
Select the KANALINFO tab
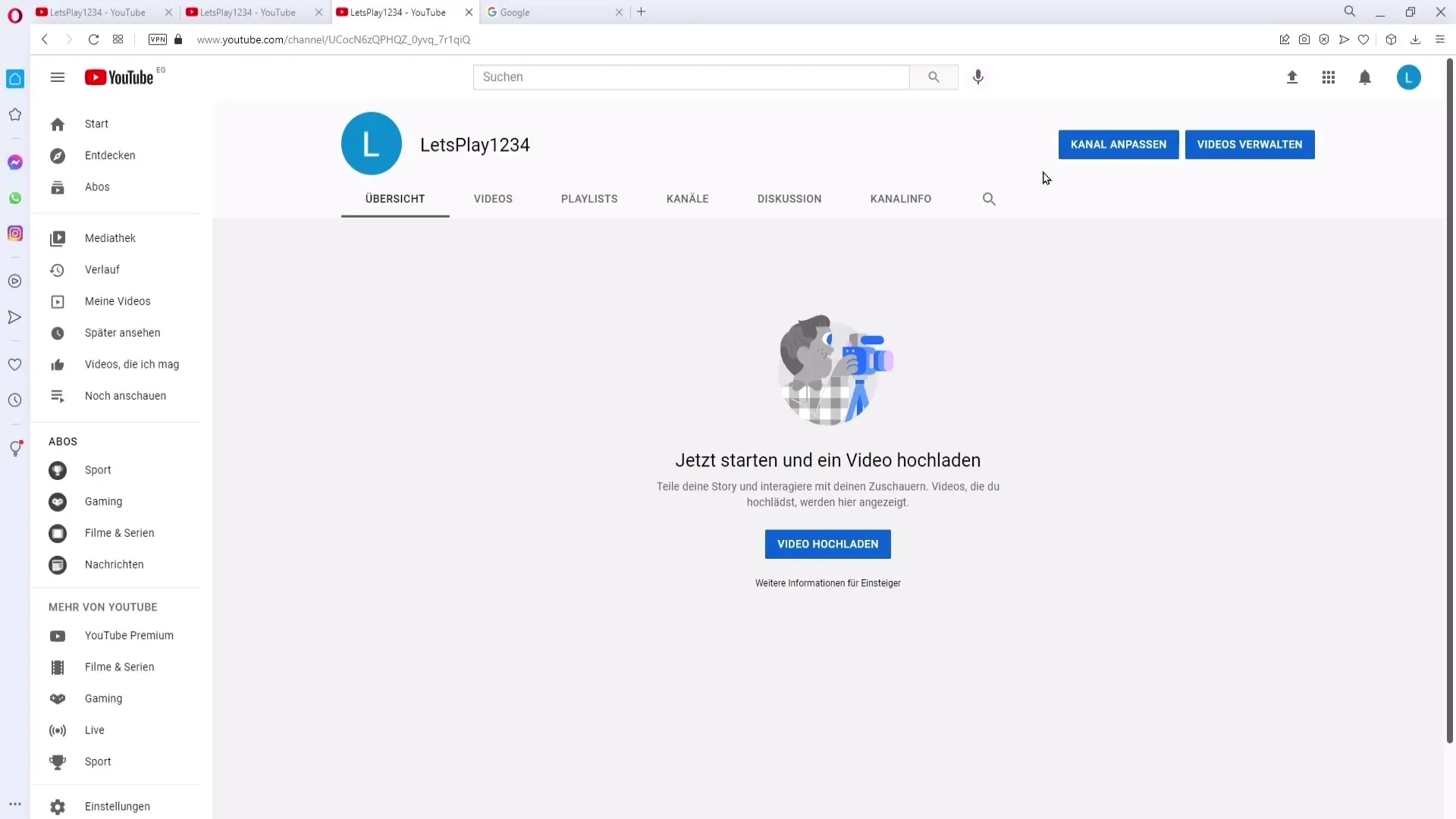pyautogui.click(x=901, y=198)
